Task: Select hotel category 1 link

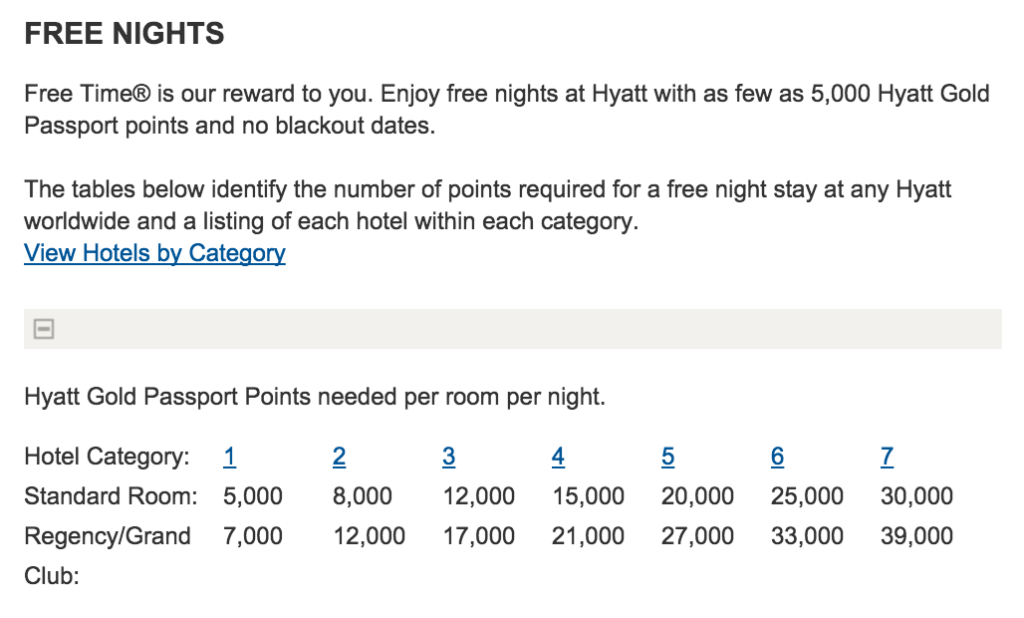Action: pyautogui.click(x=229, y=456)
